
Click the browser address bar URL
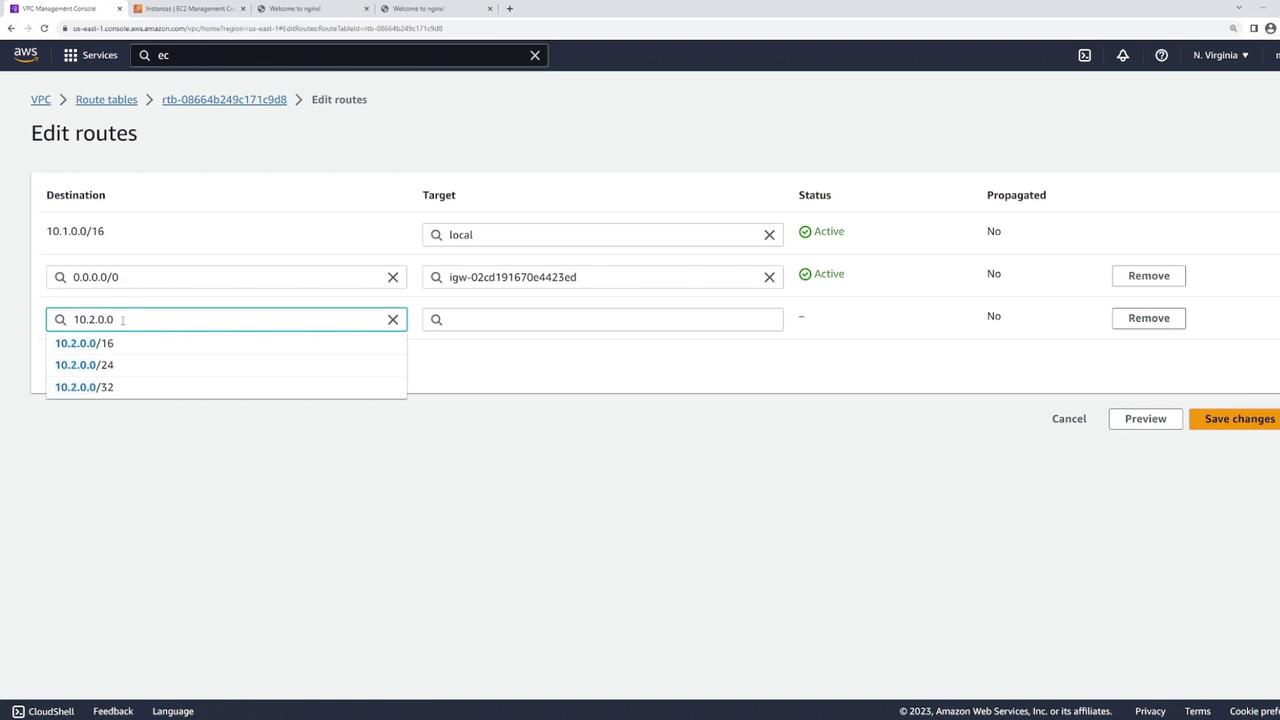coord(258,28)
